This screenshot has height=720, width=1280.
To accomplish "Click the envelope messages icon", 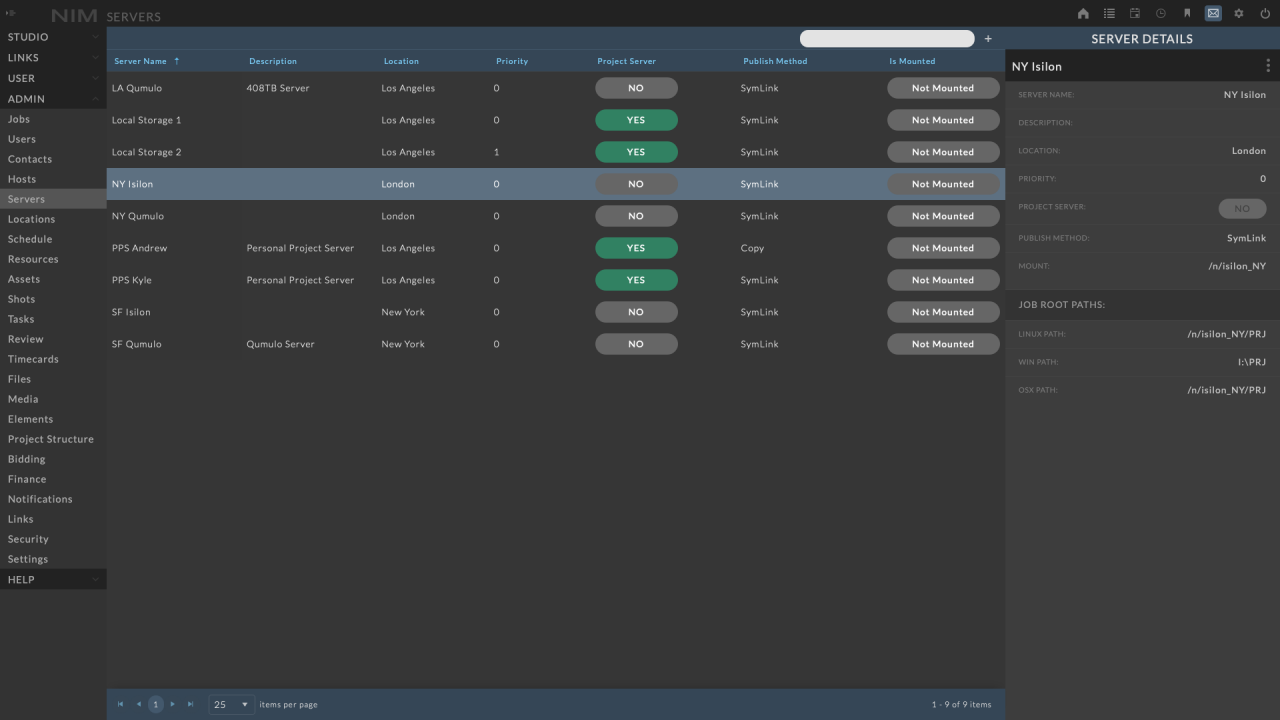I will click(1213, 14).
